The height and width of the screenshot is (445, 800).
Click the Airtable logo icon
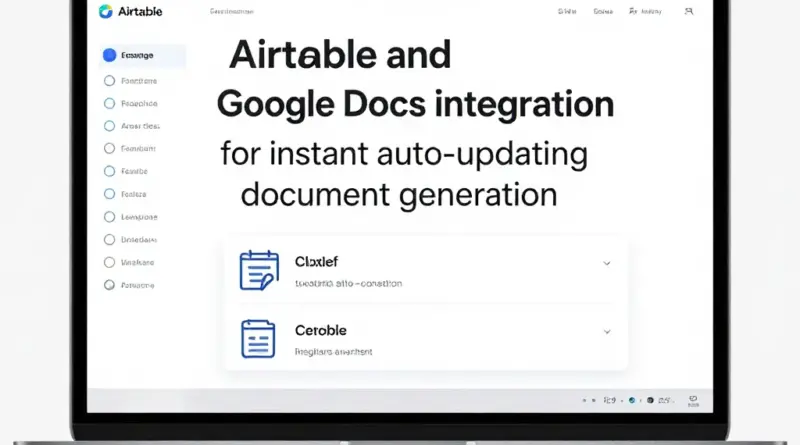coord(106,11)
